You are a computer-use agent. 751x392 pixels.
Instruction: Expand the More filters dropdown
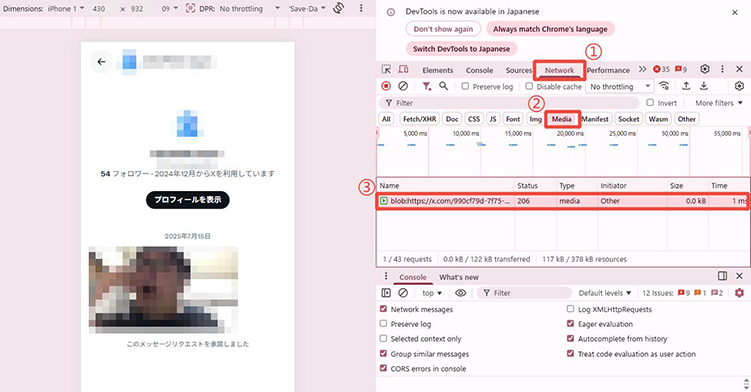[x=719, y=103]
